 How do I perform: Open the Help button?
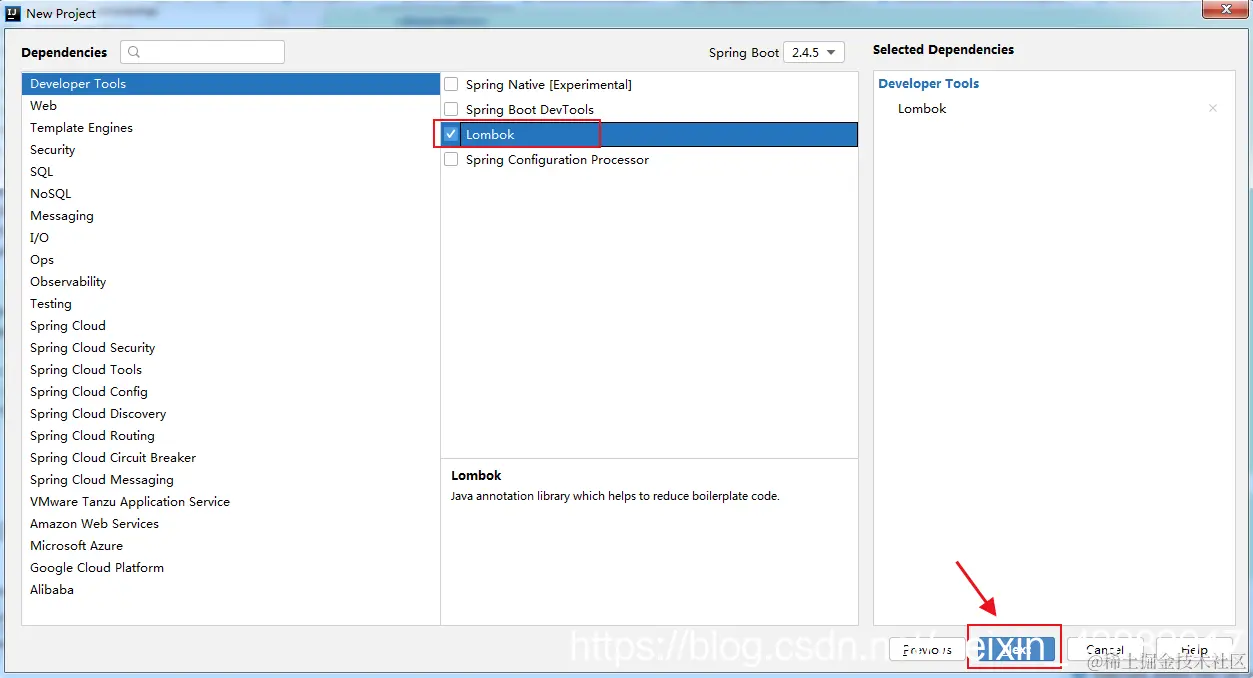pos(1194,650)
